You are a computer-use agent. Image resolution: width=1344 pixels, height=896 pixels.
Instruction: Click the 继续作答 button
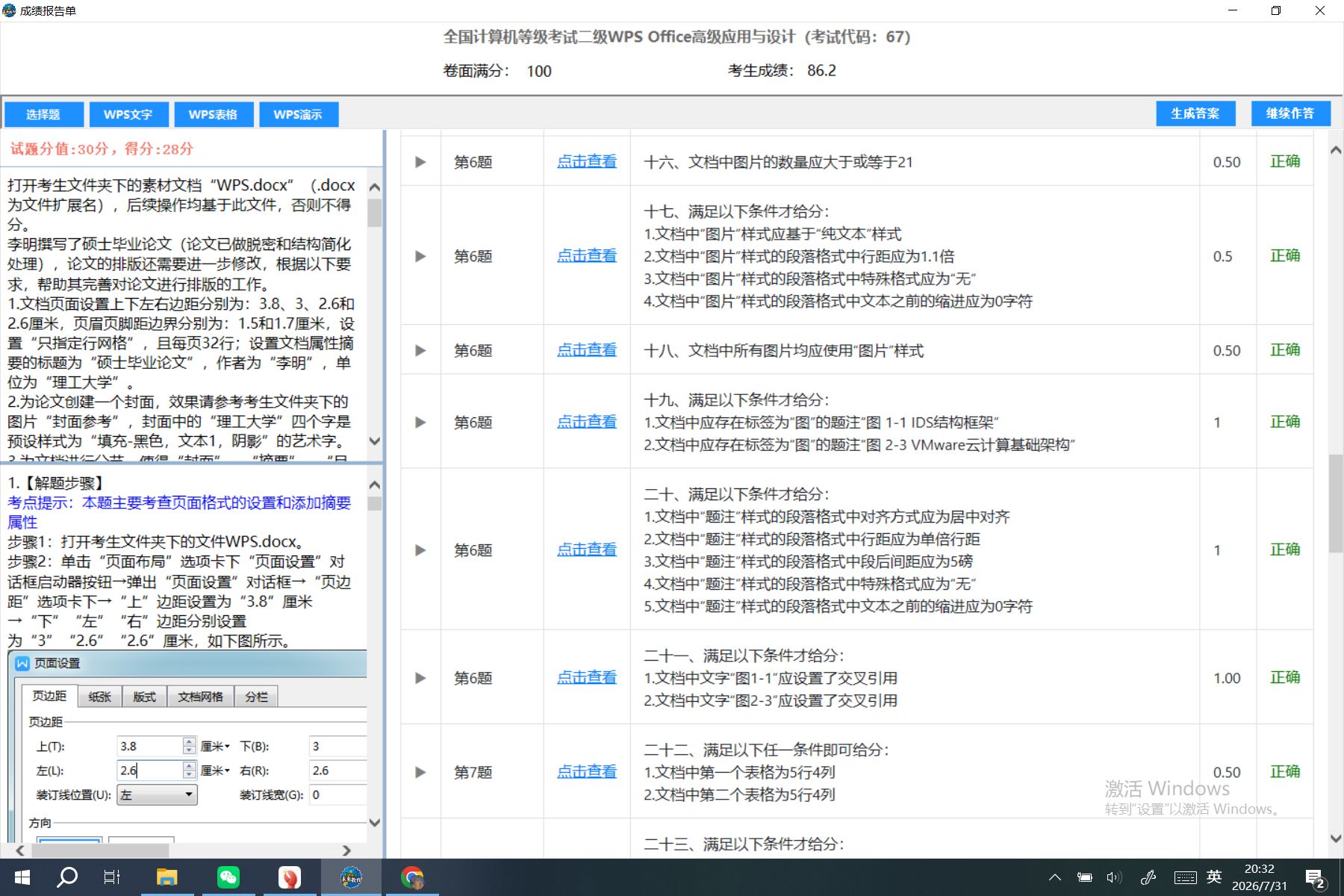[x=1291, y=113]
